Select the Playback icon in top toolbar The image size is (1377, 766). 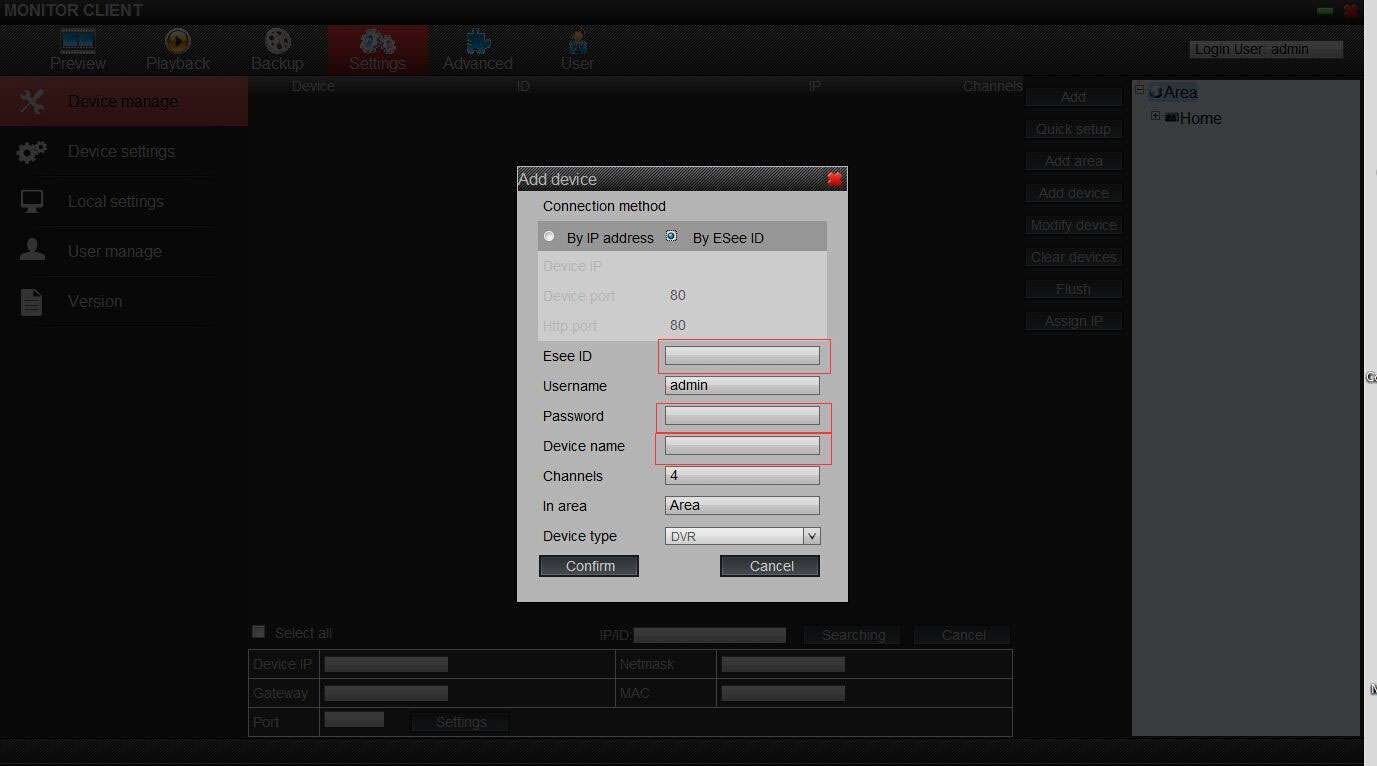[x=177, y=42]
